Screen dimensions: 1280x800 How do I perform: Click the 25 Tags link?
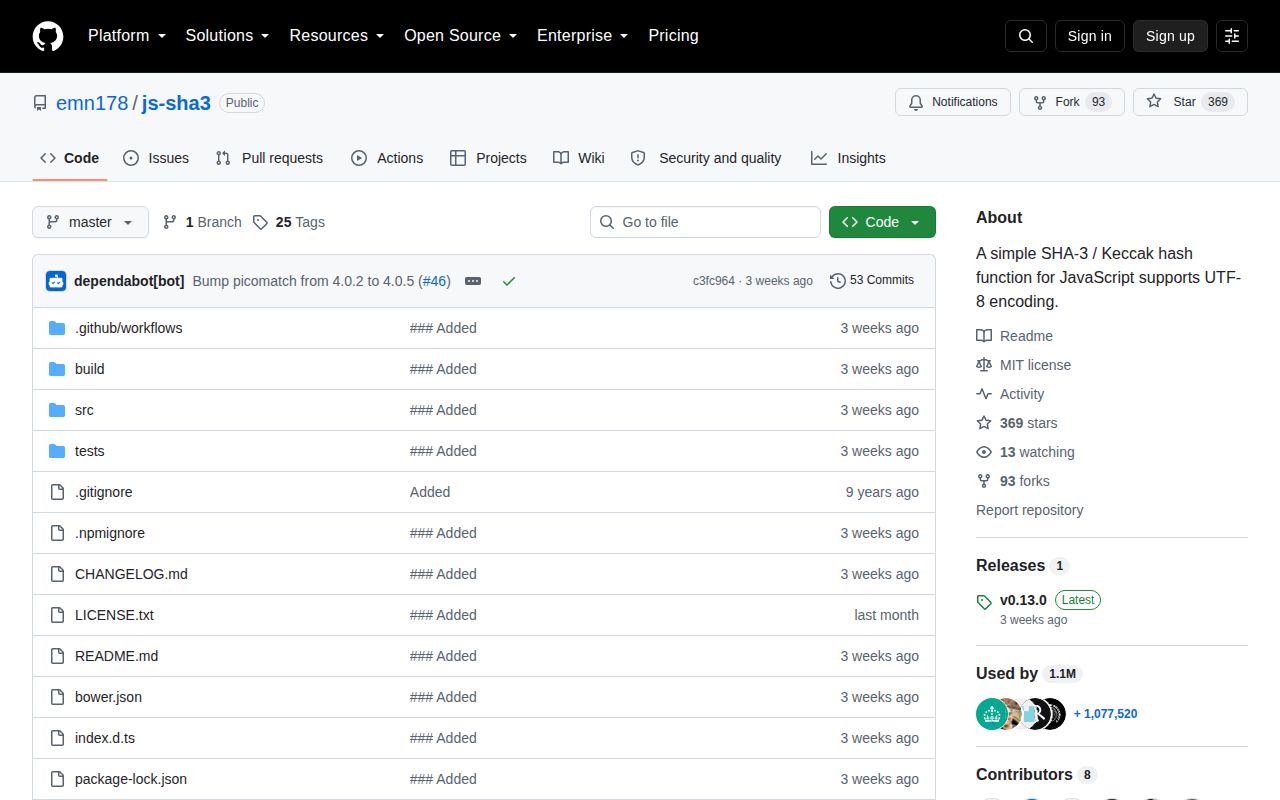(x=289, y=222)
